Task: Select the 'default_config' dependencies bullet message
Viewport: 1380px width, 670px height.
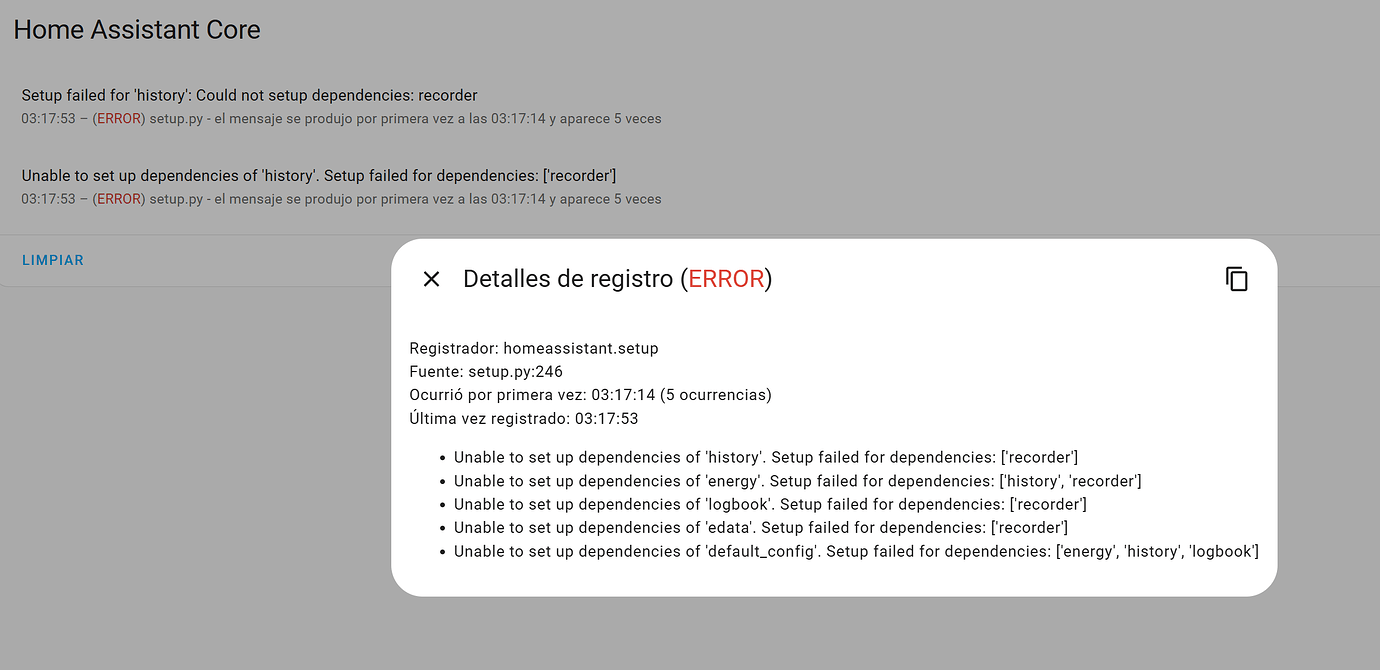Action: click(856, 551)
